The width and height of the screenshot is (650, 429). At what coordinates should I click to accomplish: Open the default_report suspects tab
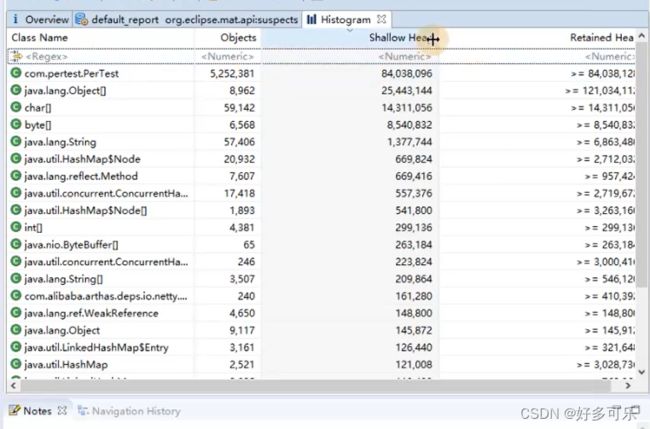click(x=187, y=19)
